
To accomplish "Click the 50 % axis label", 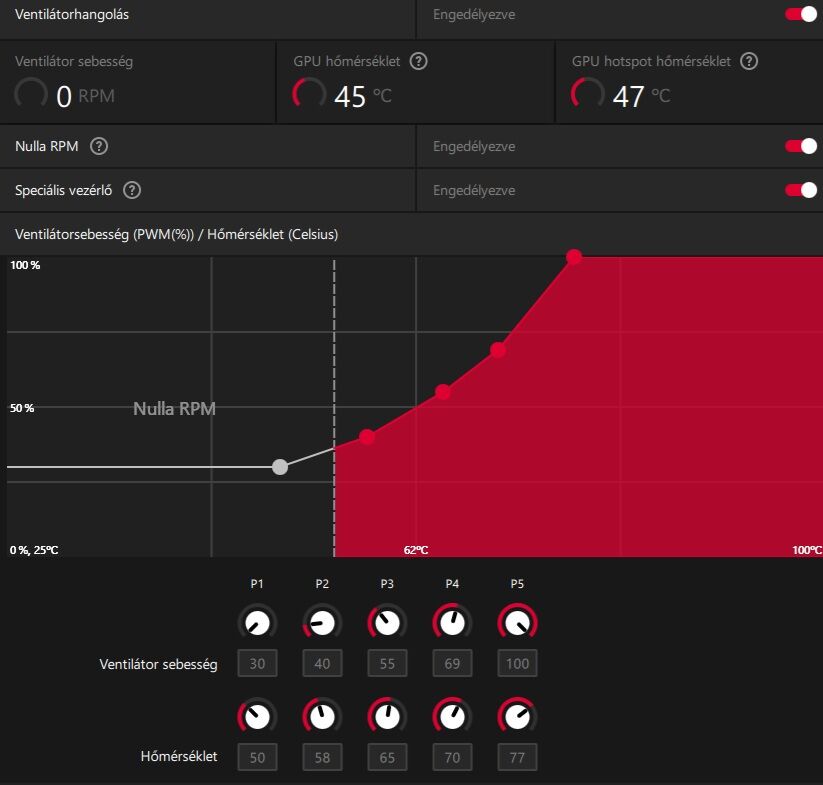I will [22, 408].
